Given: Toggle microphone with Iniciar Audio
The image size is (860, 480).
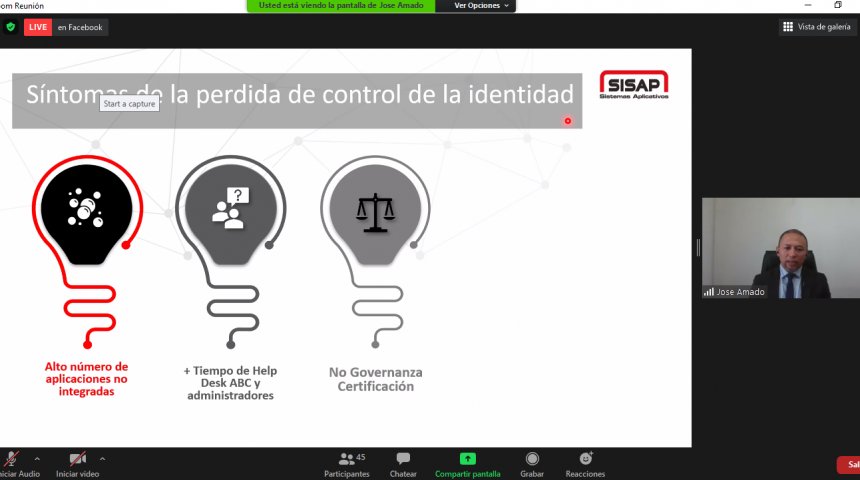Looking at the screenshot, I should [x=12, y=459].
